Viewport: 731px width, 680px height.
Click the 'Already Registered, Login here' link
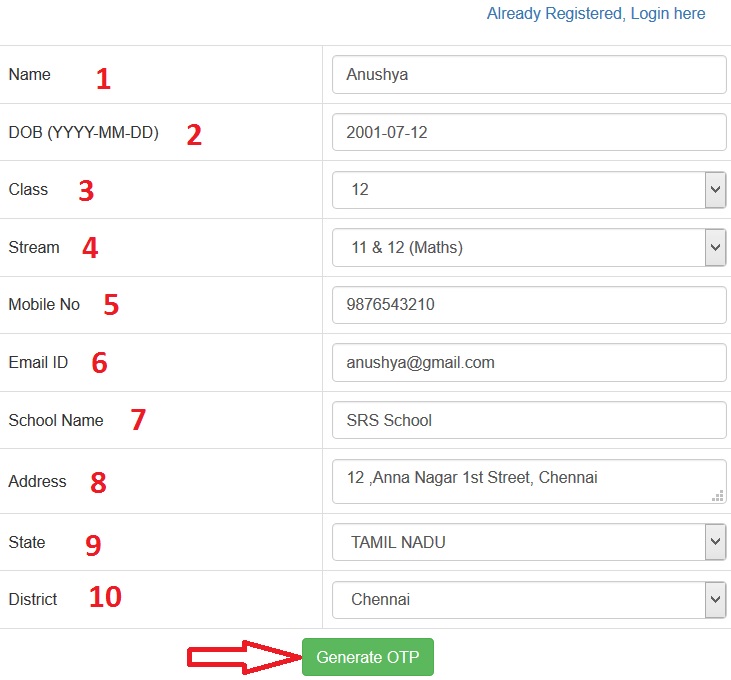pyautogui.click(x=596, y=14)
